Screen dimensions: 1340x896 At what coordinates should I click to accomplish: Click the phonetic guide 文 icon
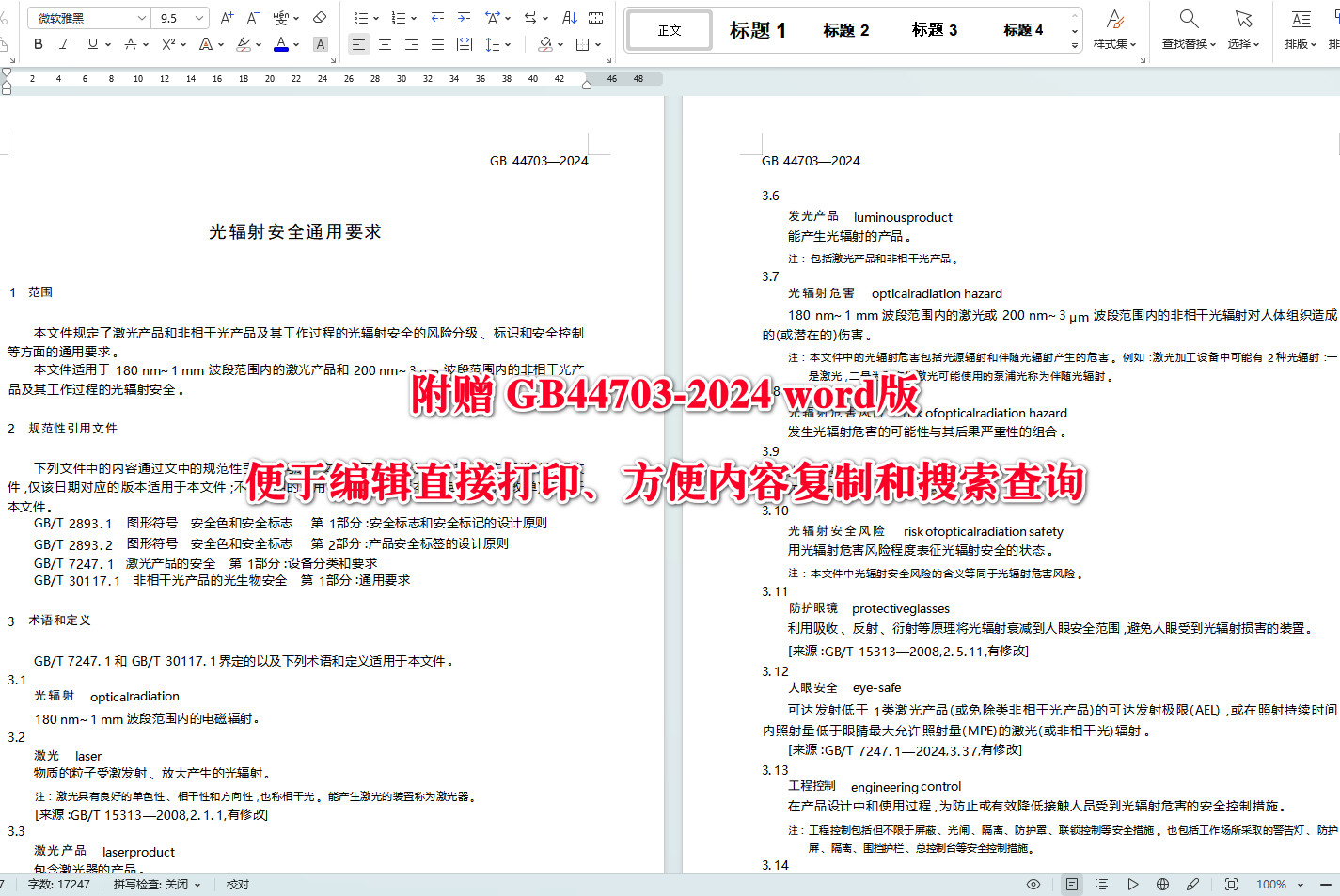click(281, 18)
